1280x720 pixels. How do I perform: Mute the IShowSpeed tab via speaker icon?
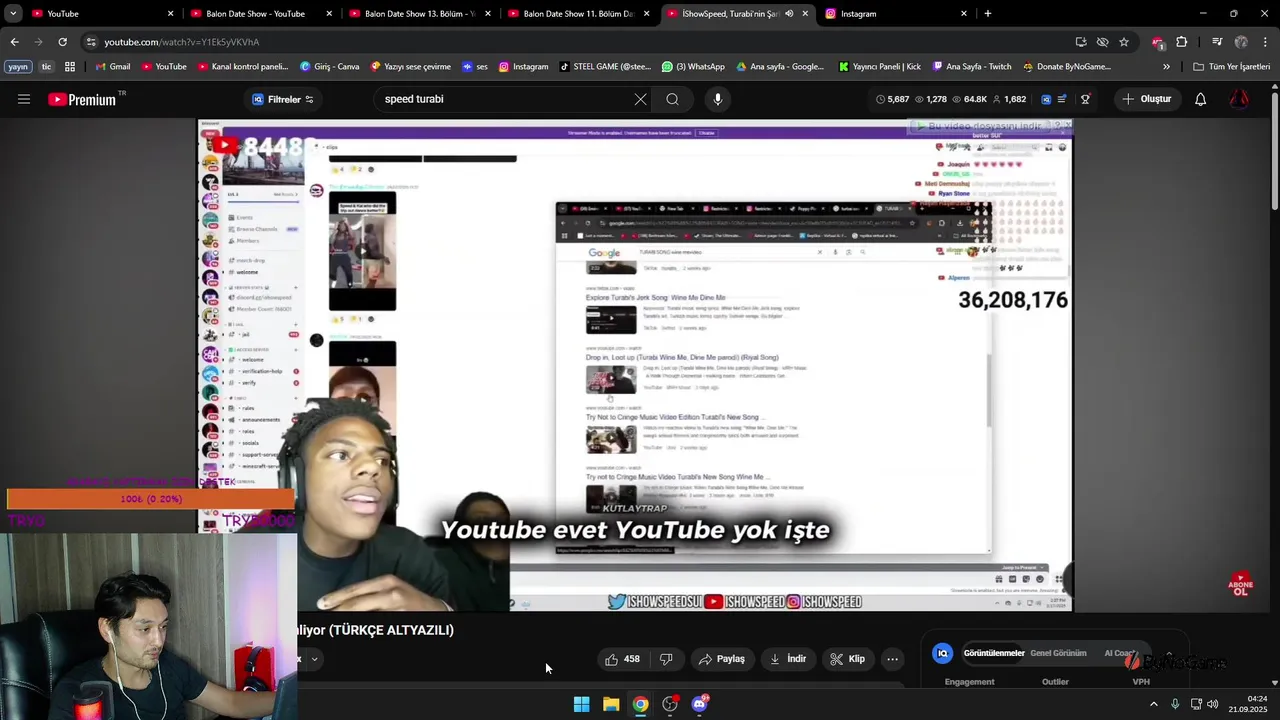pyautogui.click(x=789, y=13)
